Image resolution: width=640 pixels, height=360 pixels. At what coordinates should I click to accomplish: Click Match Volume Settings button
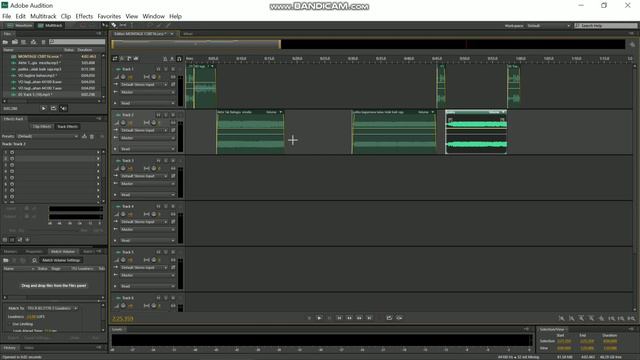[61, 260]
